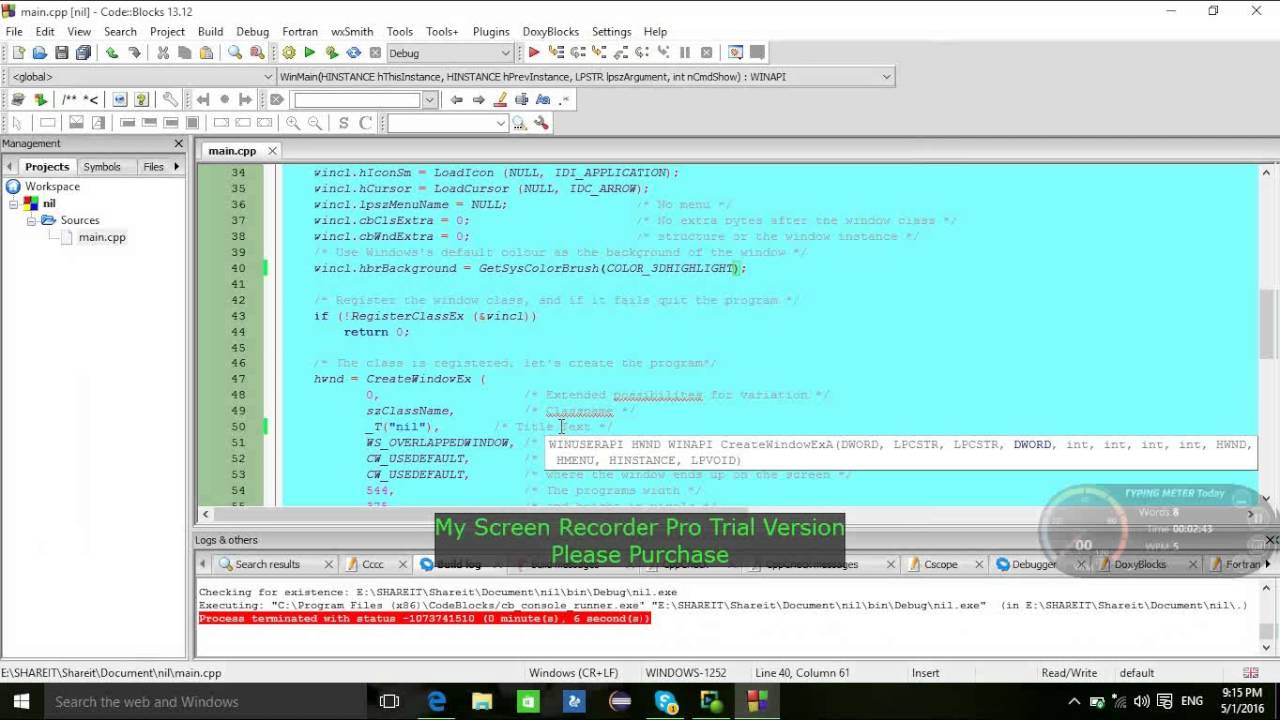Show more Management tabs with the arrow

click(x=177, y=166)
